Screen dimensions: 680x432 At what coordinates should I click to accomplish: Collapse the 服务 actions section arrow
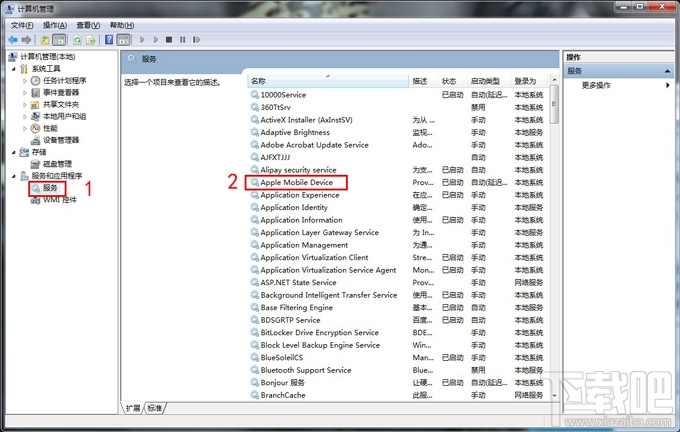(667, 71)
